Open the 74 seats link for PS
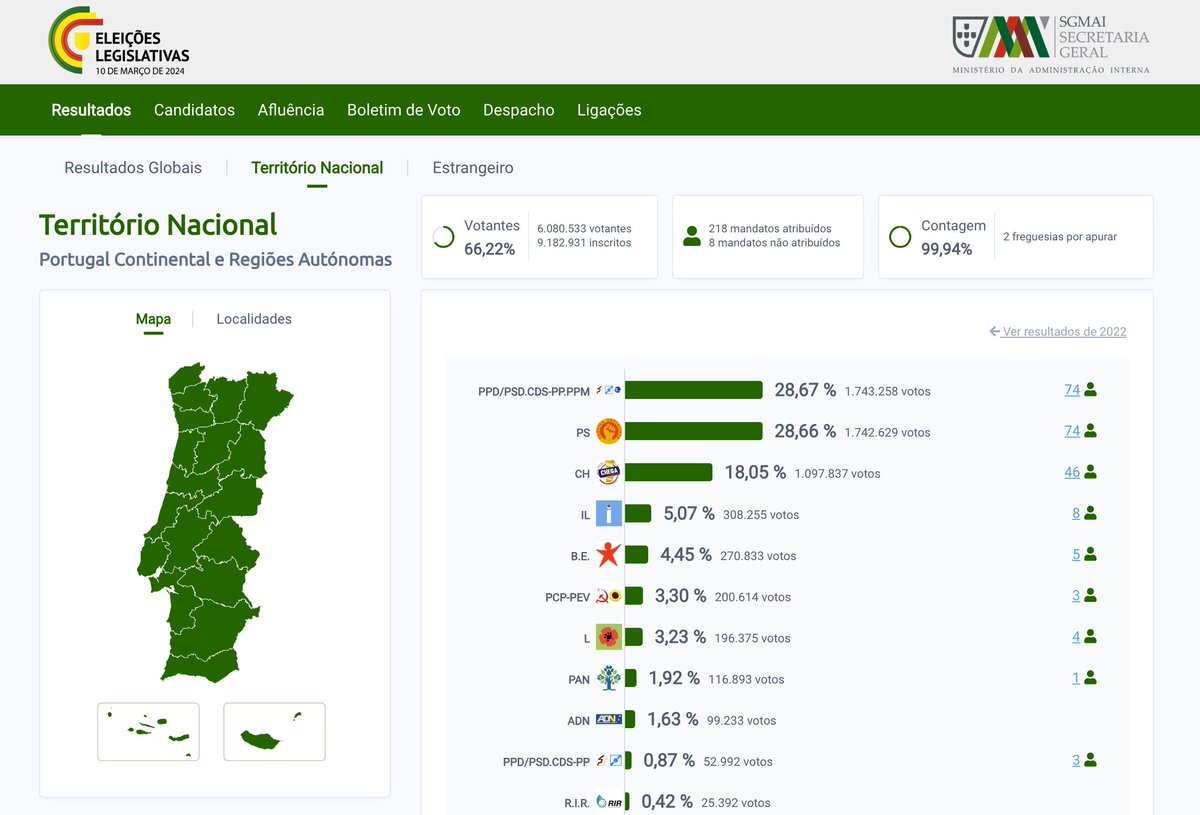Screen dimensions: 1200x815 click(x=1072, y=431)
